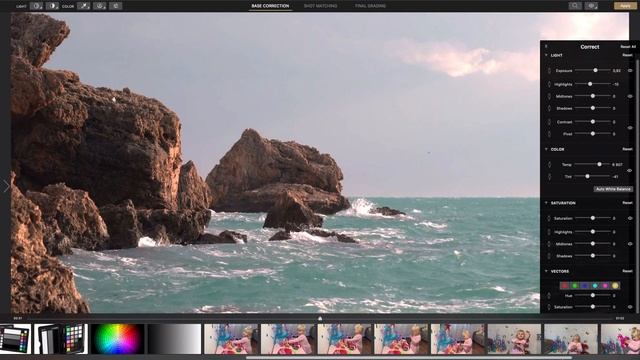The width and height of the screenshot is (640, 360).
Task: Select the blue vector color swatch
Action: 584,286
